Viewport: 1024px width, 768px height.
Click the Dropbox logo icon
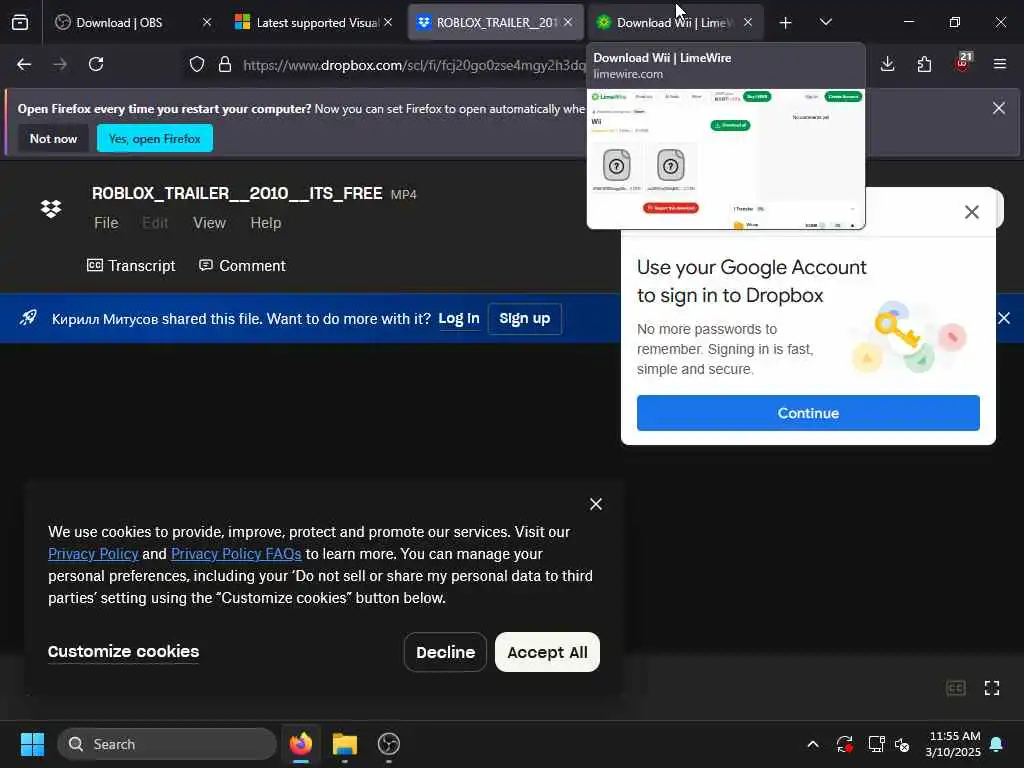coord(51,208)
